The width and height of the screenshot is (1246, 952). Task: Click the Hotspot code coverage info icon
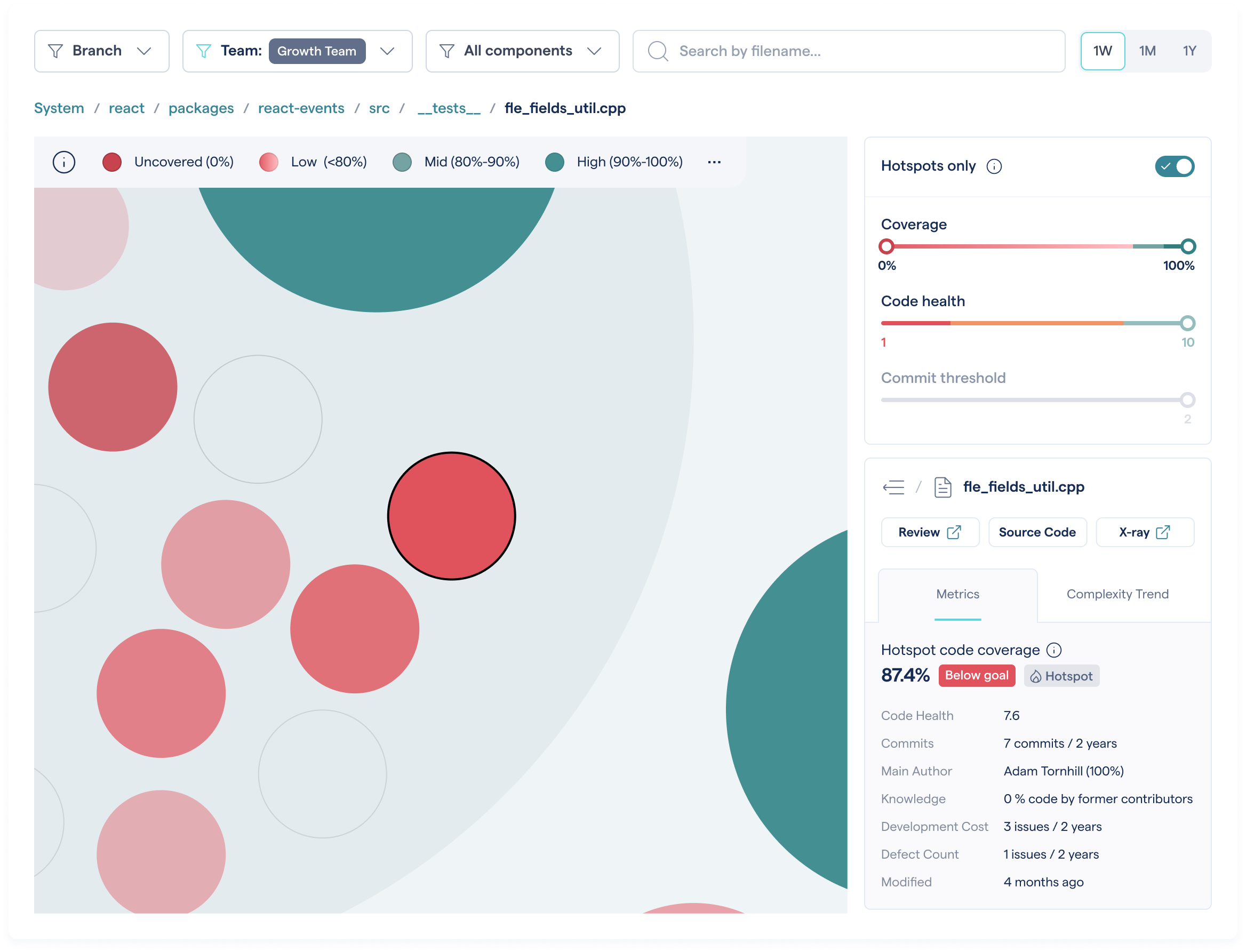(x=1053, y=650)
